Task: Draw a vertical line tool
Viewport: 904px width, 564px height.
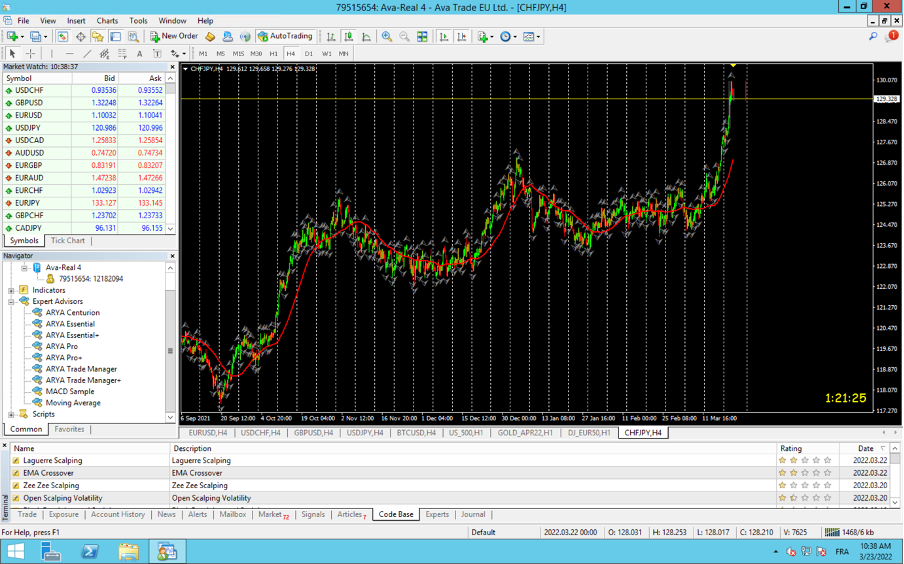Action: coord(52,54)
